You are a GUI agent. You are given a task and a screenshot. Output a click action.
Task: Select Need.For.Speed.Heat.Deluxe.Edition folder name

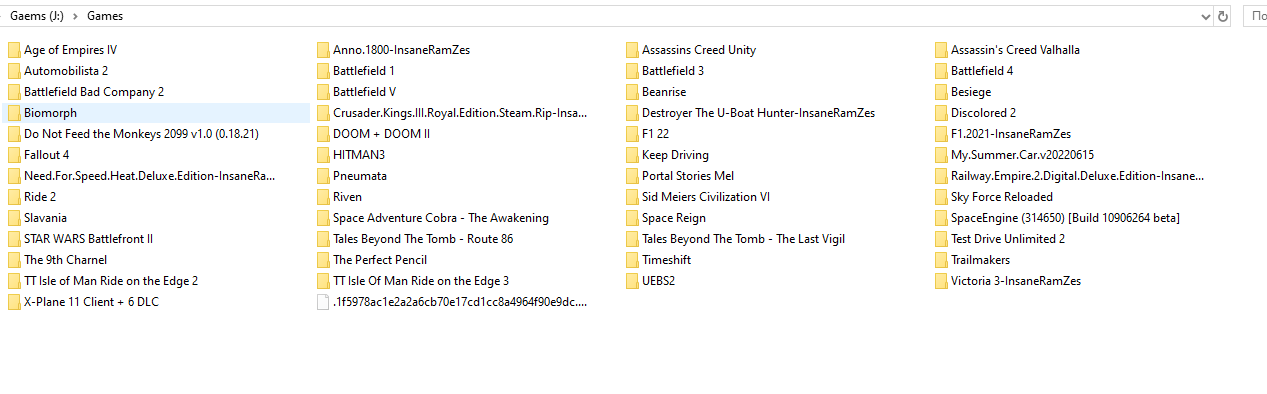[x=150, y=176]
